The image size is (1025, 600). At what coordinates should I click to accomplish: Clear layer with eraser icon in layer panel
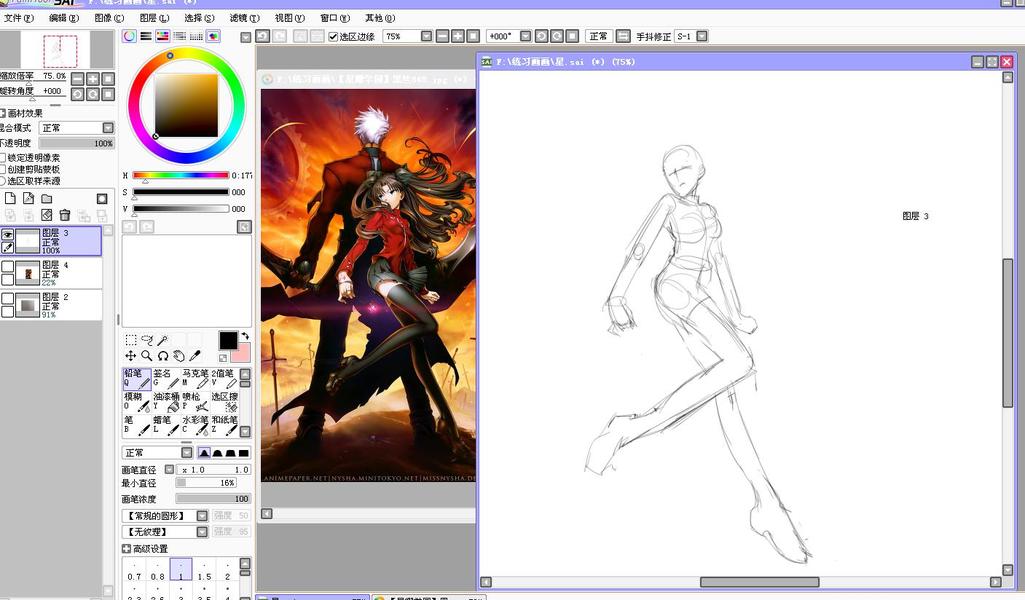click(x=46, y=214)
